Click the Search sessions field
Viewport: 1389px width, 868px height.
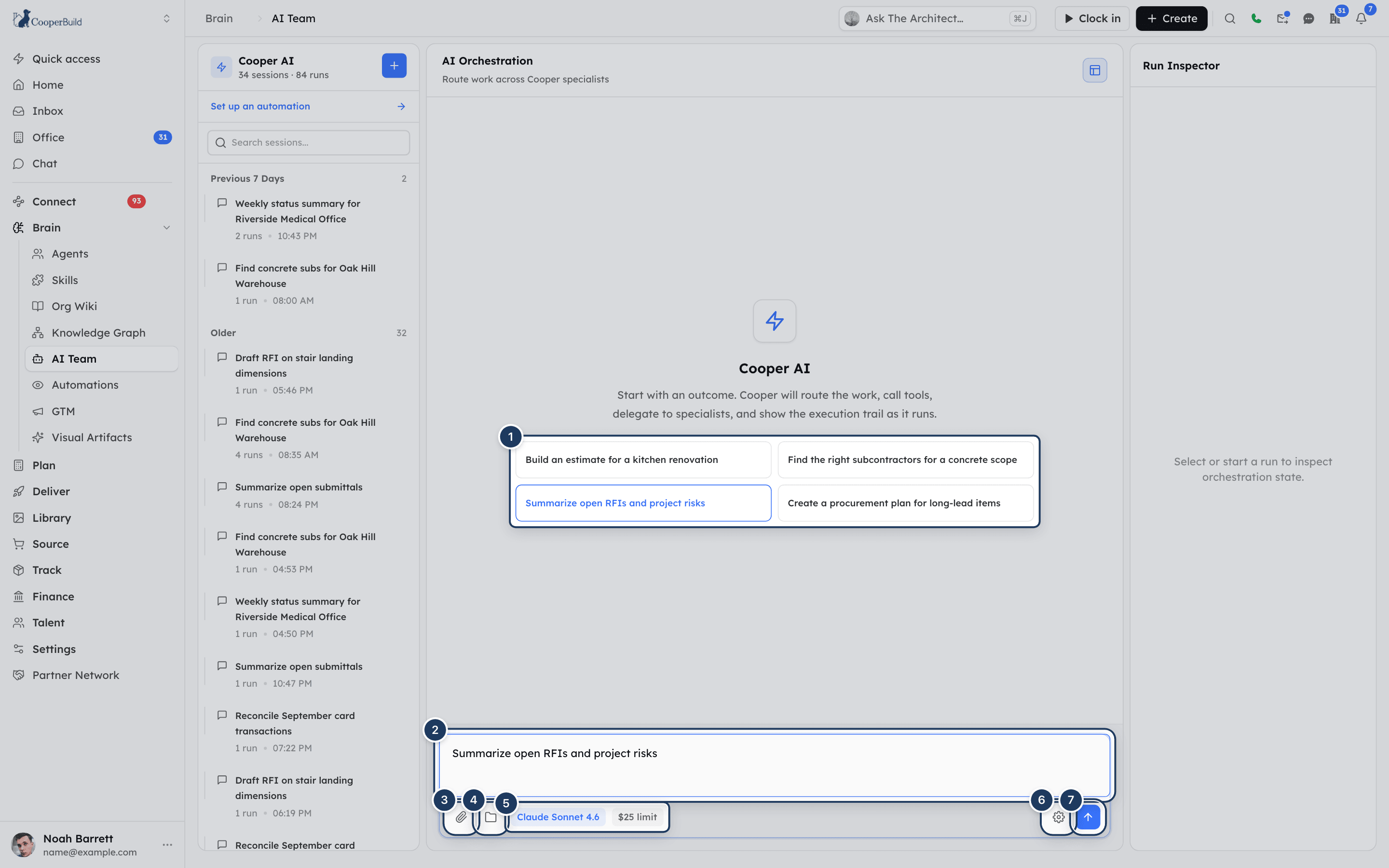308,142
